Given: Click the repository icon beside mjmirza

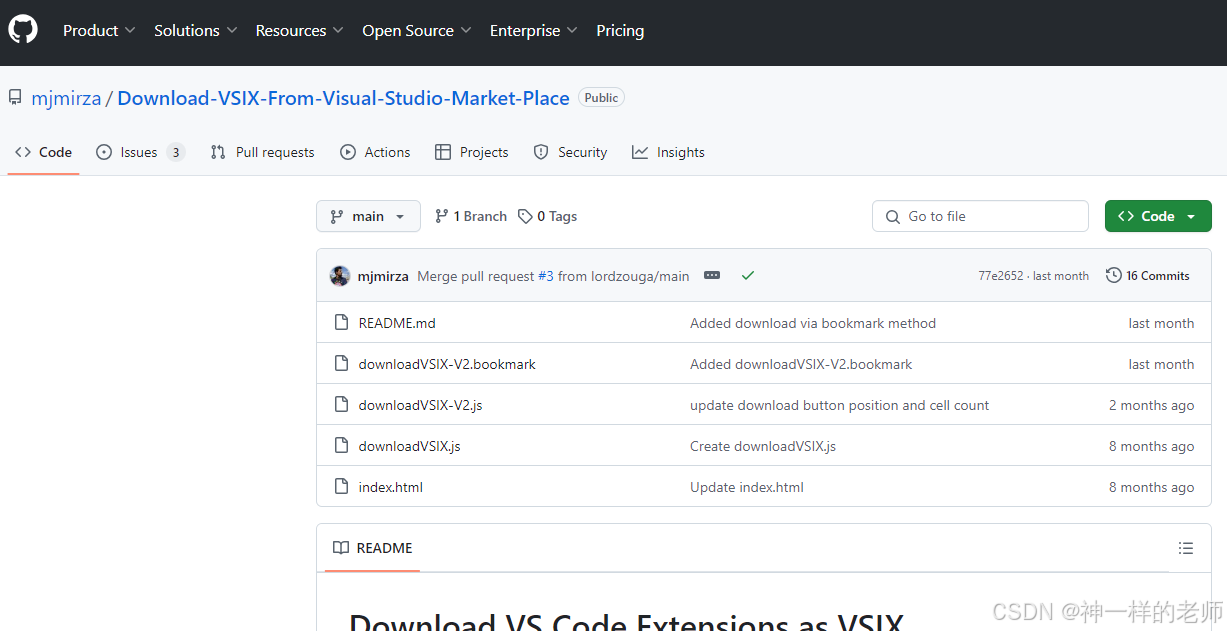Looking at the screenshot, I should tap(15, 98).
